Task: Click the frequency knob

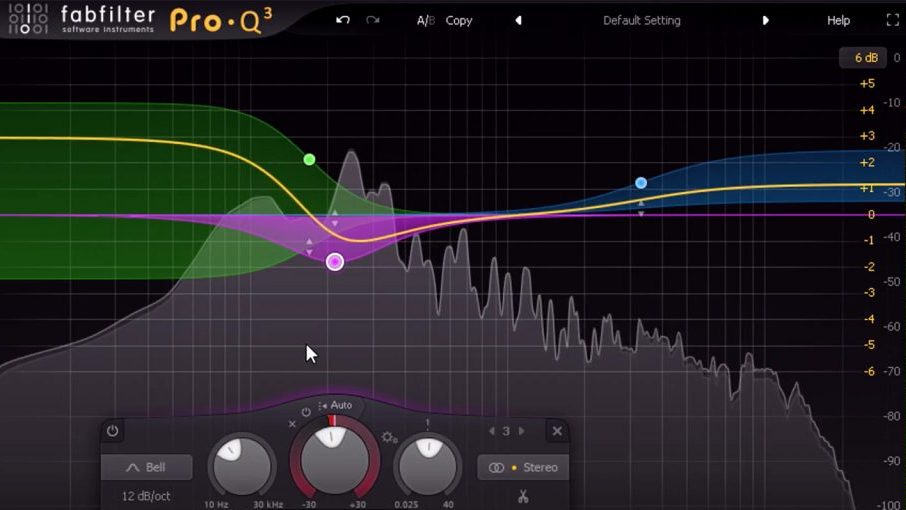Action: 242,467
